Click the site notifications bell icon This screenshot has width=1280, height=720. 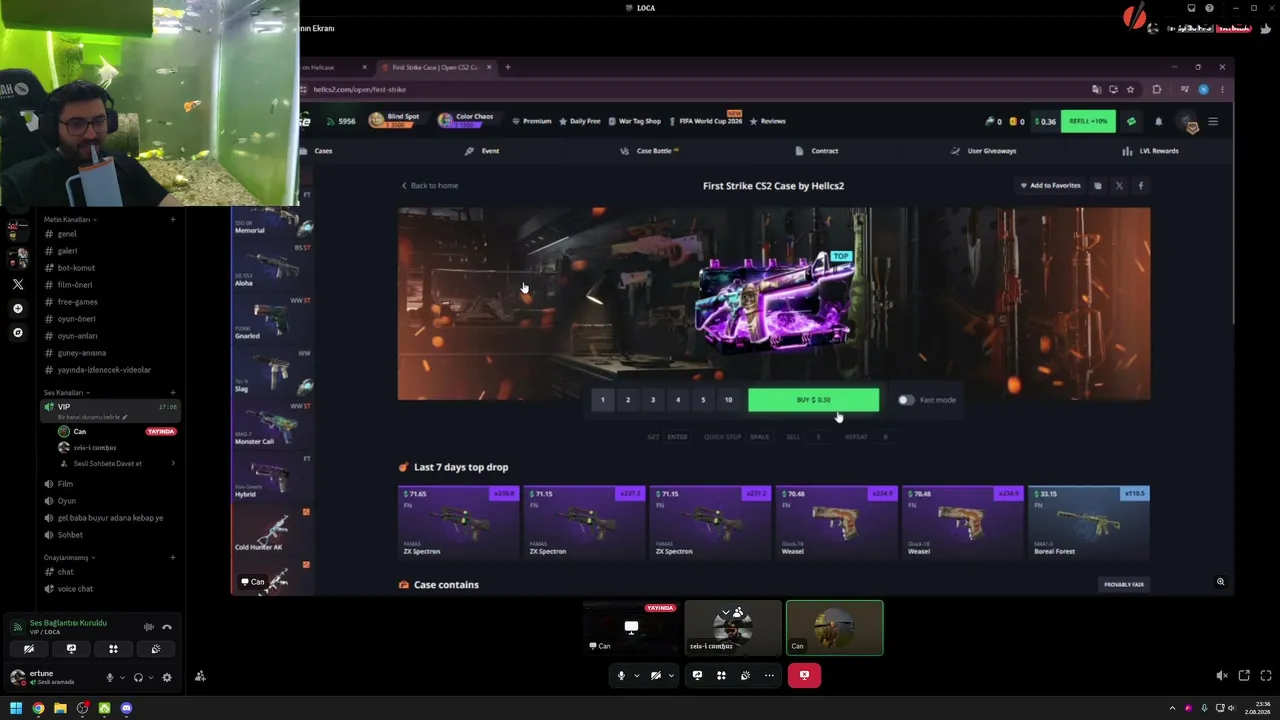click(x=1159, y=122)
